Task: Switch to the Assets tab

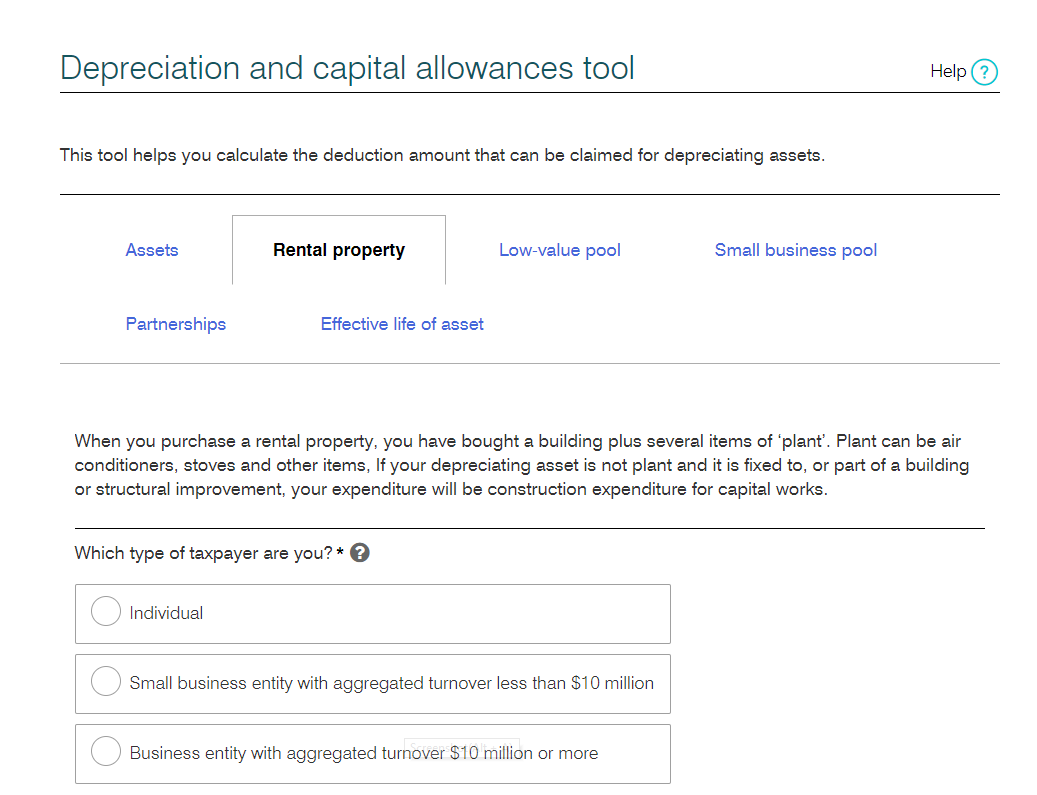Action: [152, 250]
